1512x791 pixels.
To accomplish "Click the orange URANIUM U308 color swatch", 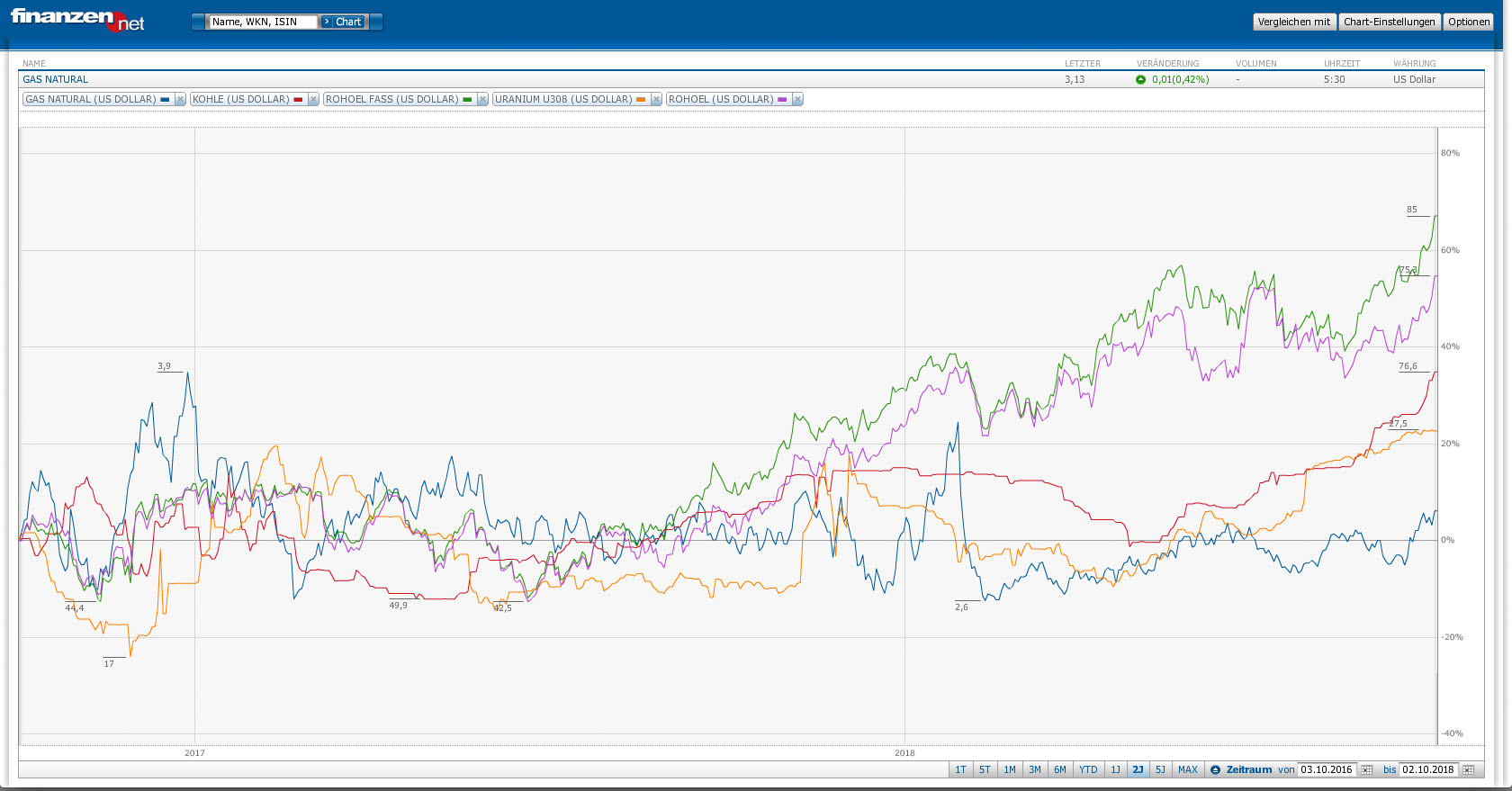I will pyautogui.click(x=641, y=99).
